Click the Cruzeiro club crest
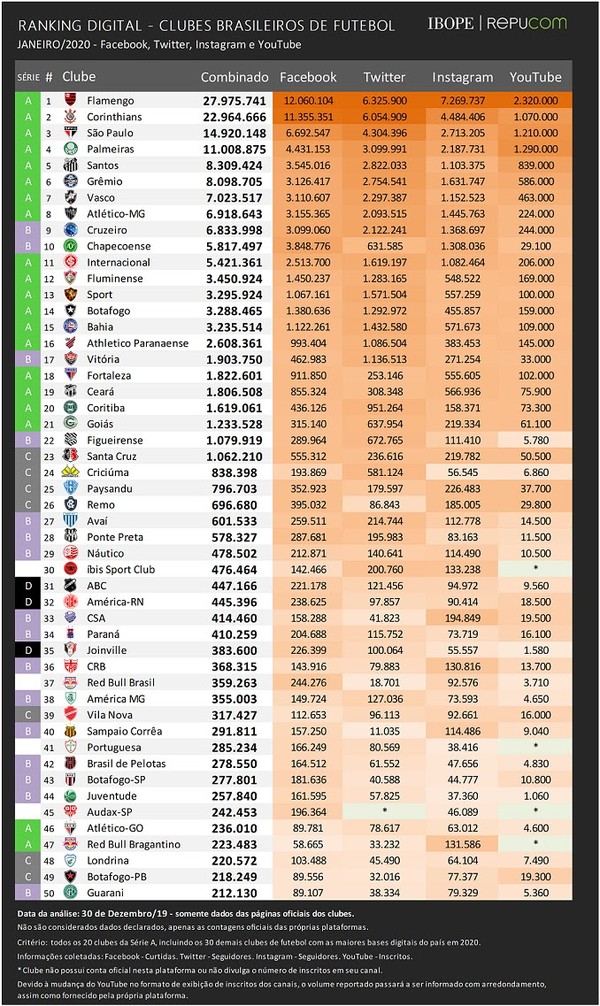The width and height of the screenshot is (600, 1006). [x=71, y=230]
